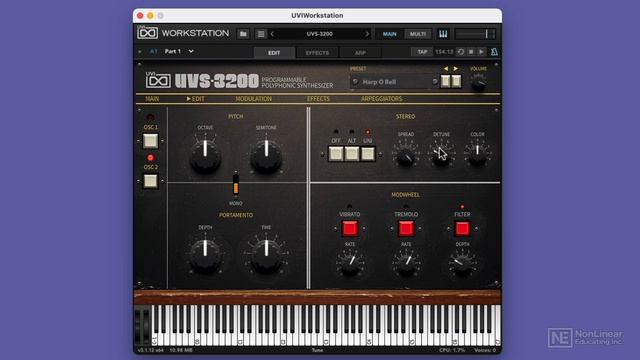Open the file browser folder icon
Screen dimensions: 640x360
click(243, 34)
